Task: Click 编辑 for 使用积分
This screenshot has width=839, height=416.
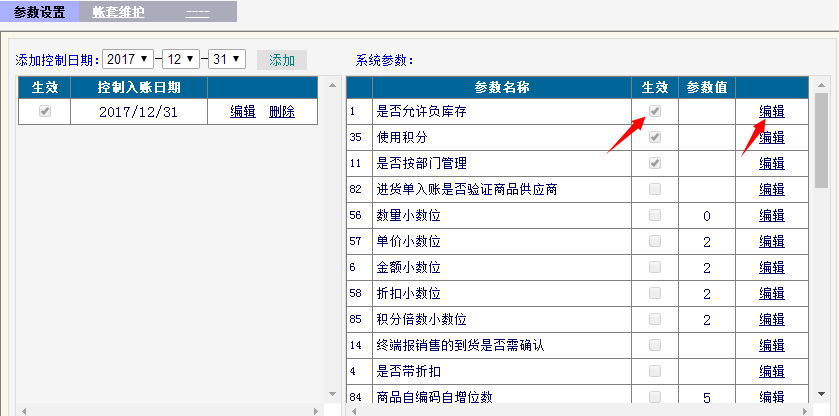Action: coord(772,138)
